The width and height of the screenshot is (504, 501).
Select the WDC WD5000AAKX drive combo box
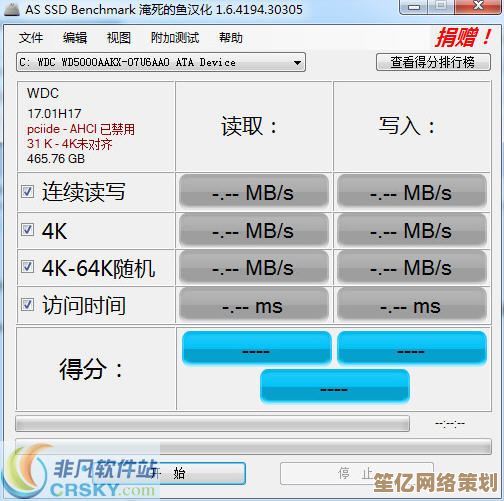click(x=161, y=62)
